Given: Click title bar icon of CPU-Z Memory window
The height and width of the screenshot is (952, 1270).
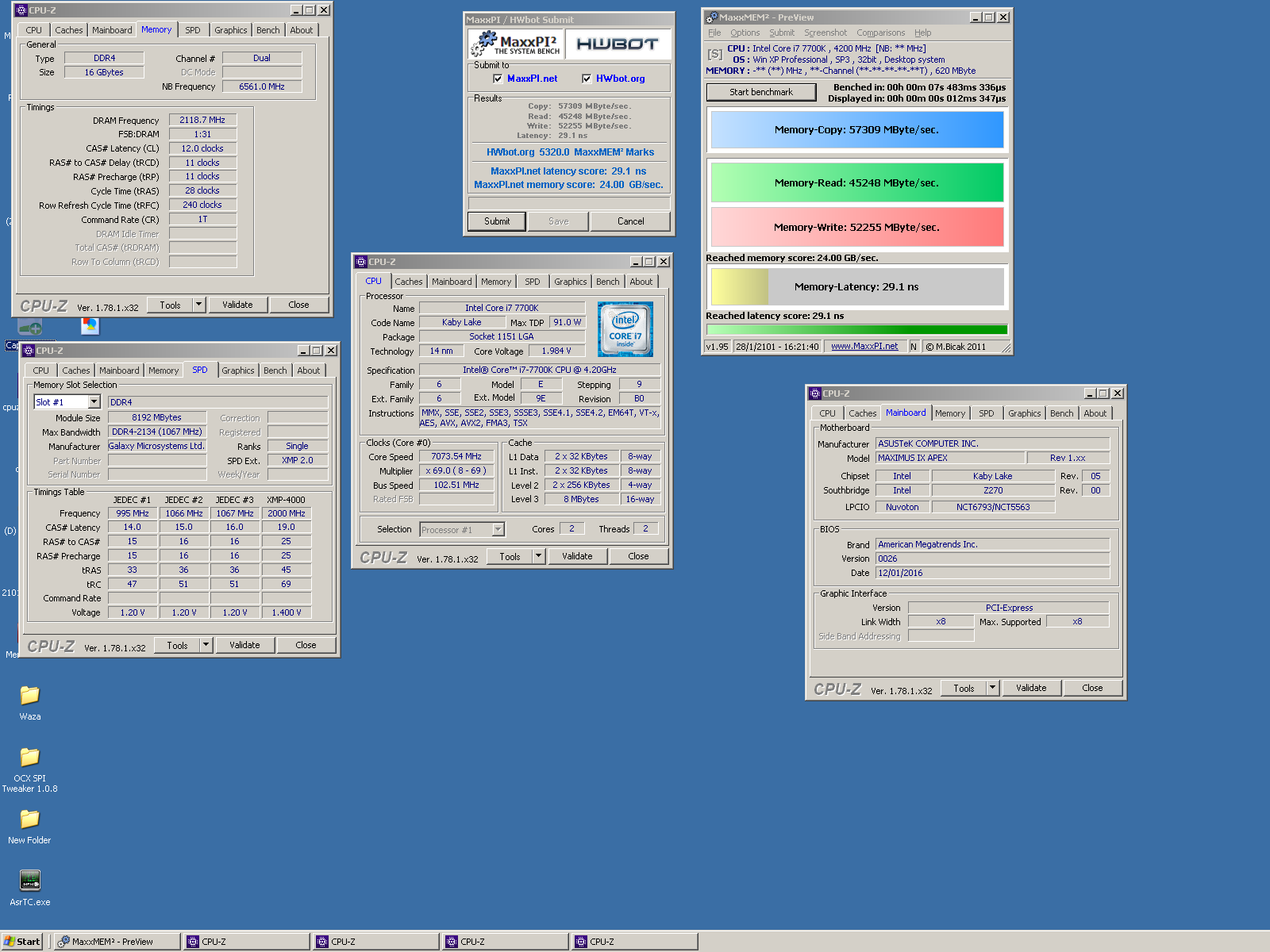Looking at the screenshot, I should pos(21,10).
